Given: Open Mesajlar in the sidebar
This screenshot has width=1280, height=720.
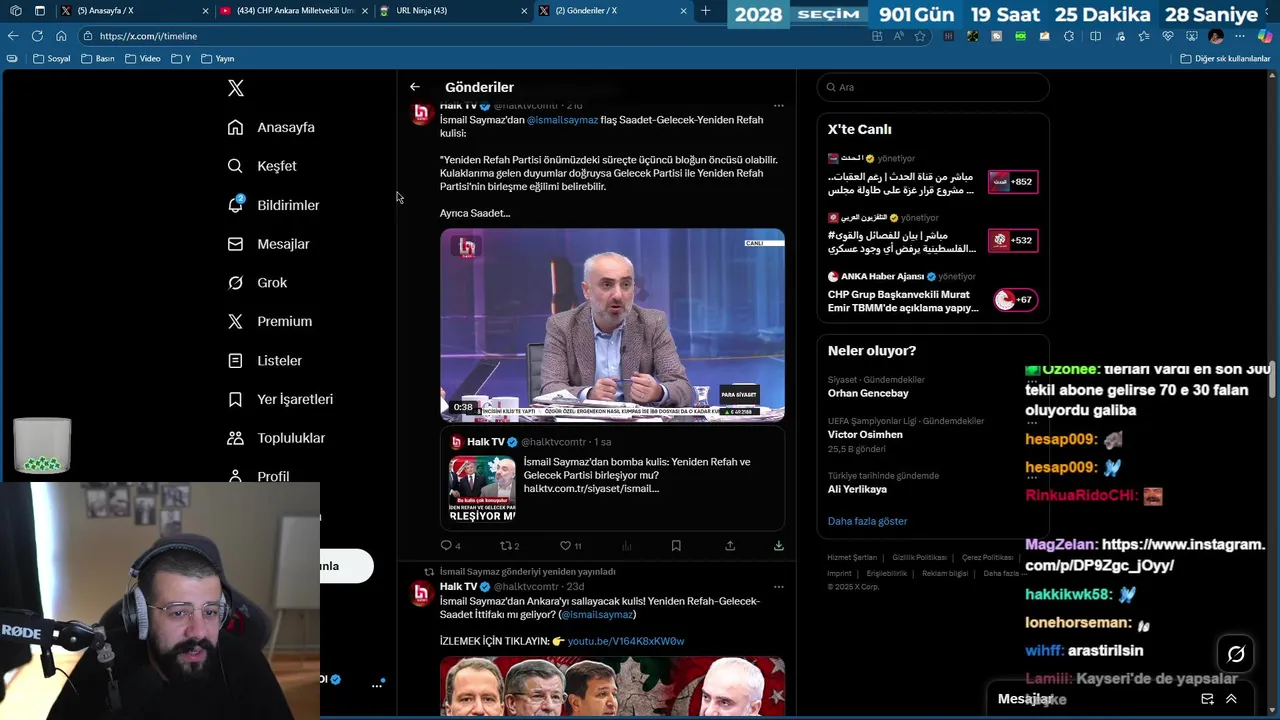Looking at the screenshot, I should (269, 244).
